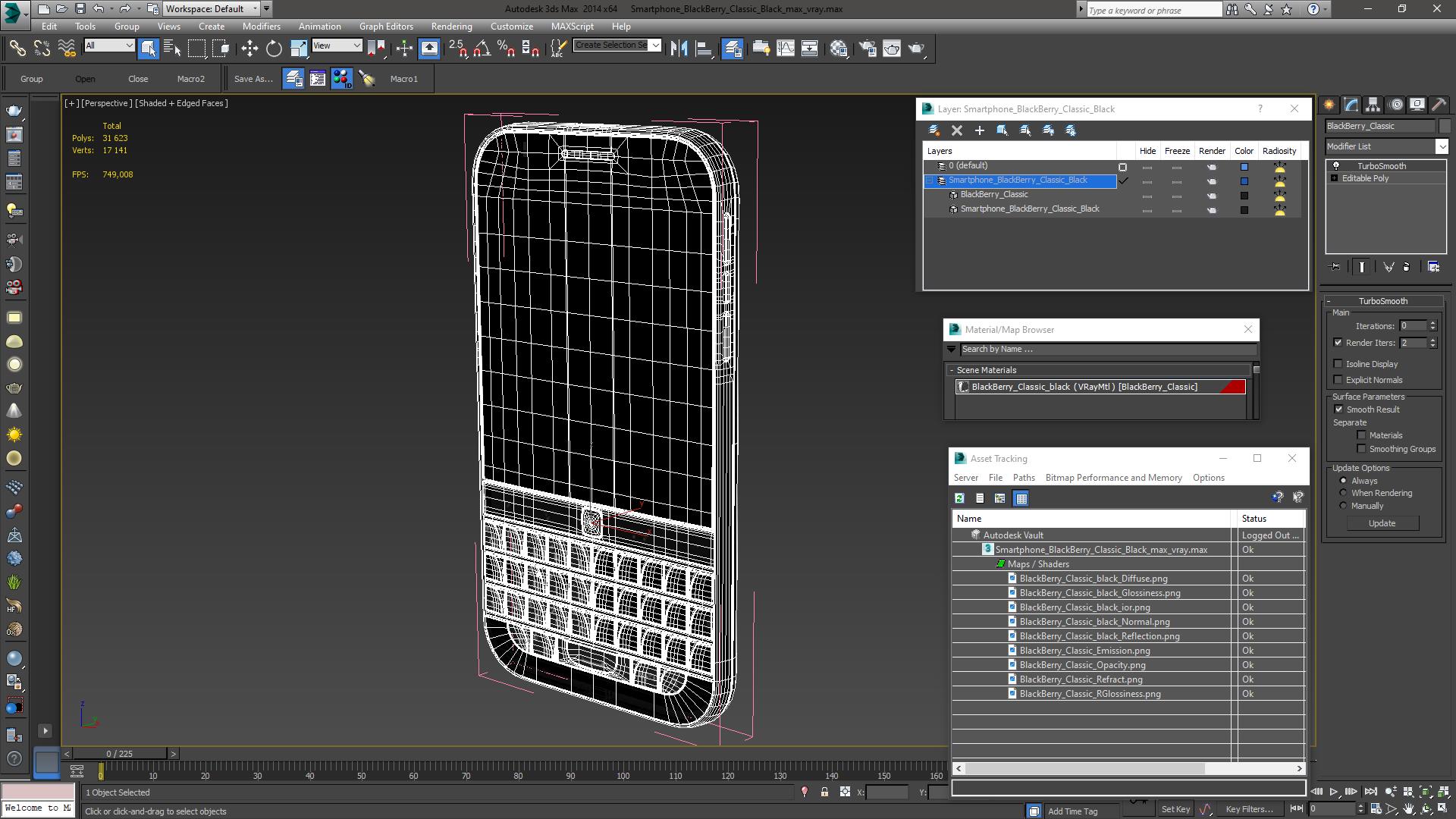The image size is (1456, 819).
Task: Click the TurboSmooth Update button
Action: [x=1382, y=523]
